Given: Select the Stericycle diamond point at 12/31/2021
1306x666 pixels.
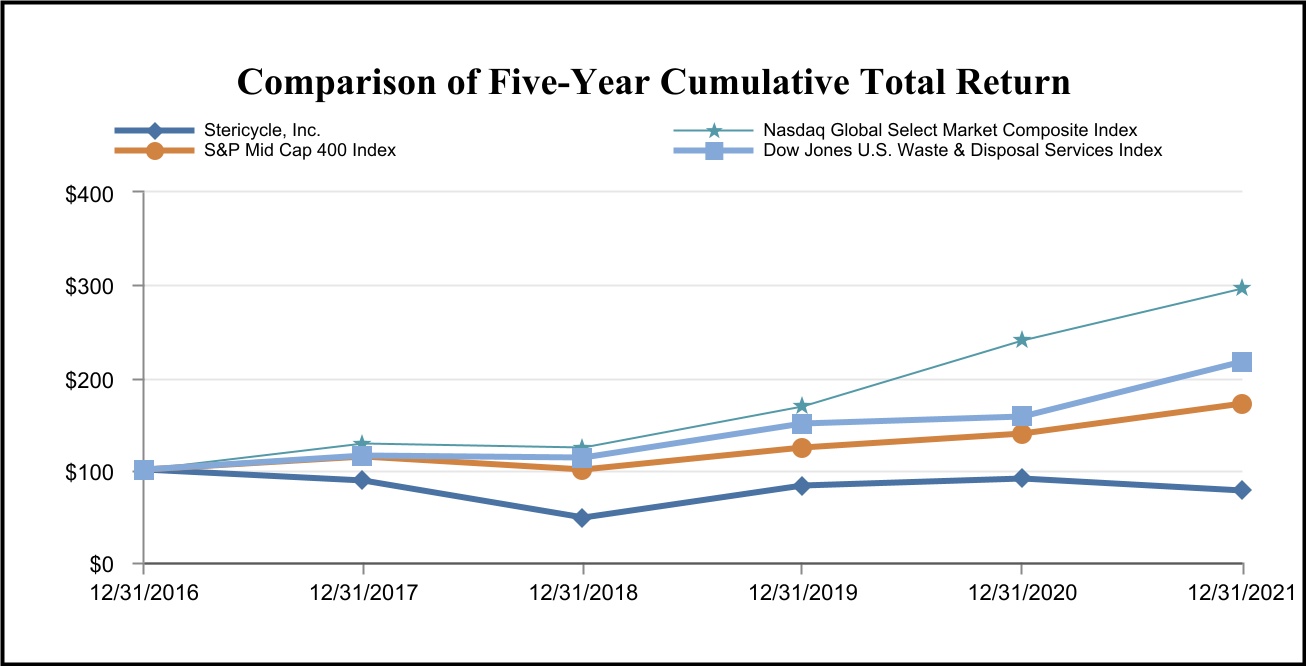Looking at the screenshot, I should 1242,490.
